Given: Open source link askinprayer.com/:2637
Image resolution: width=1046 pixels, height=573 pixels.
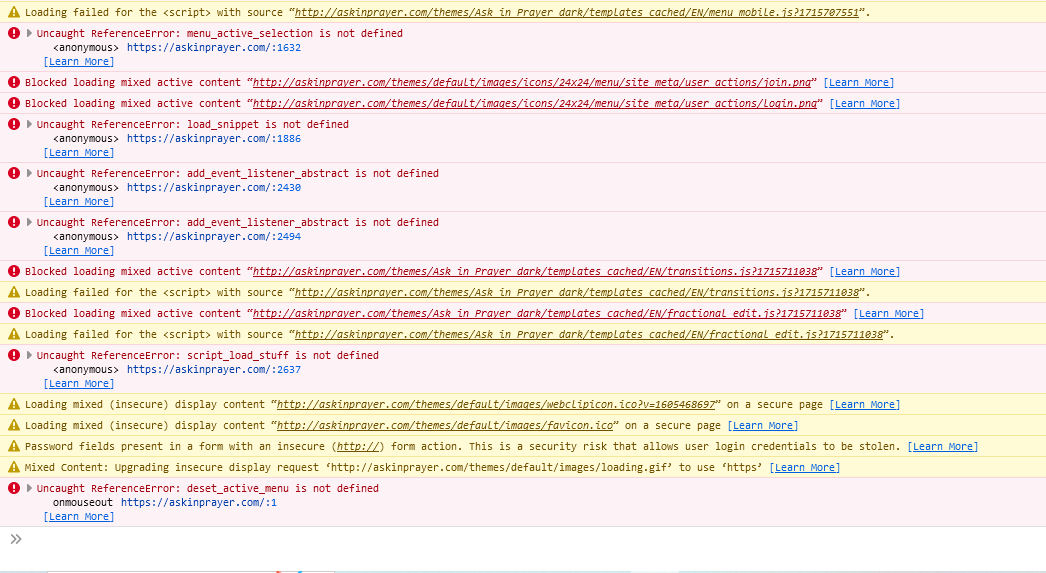Looking at the screenshot, I should pos(213,369).
